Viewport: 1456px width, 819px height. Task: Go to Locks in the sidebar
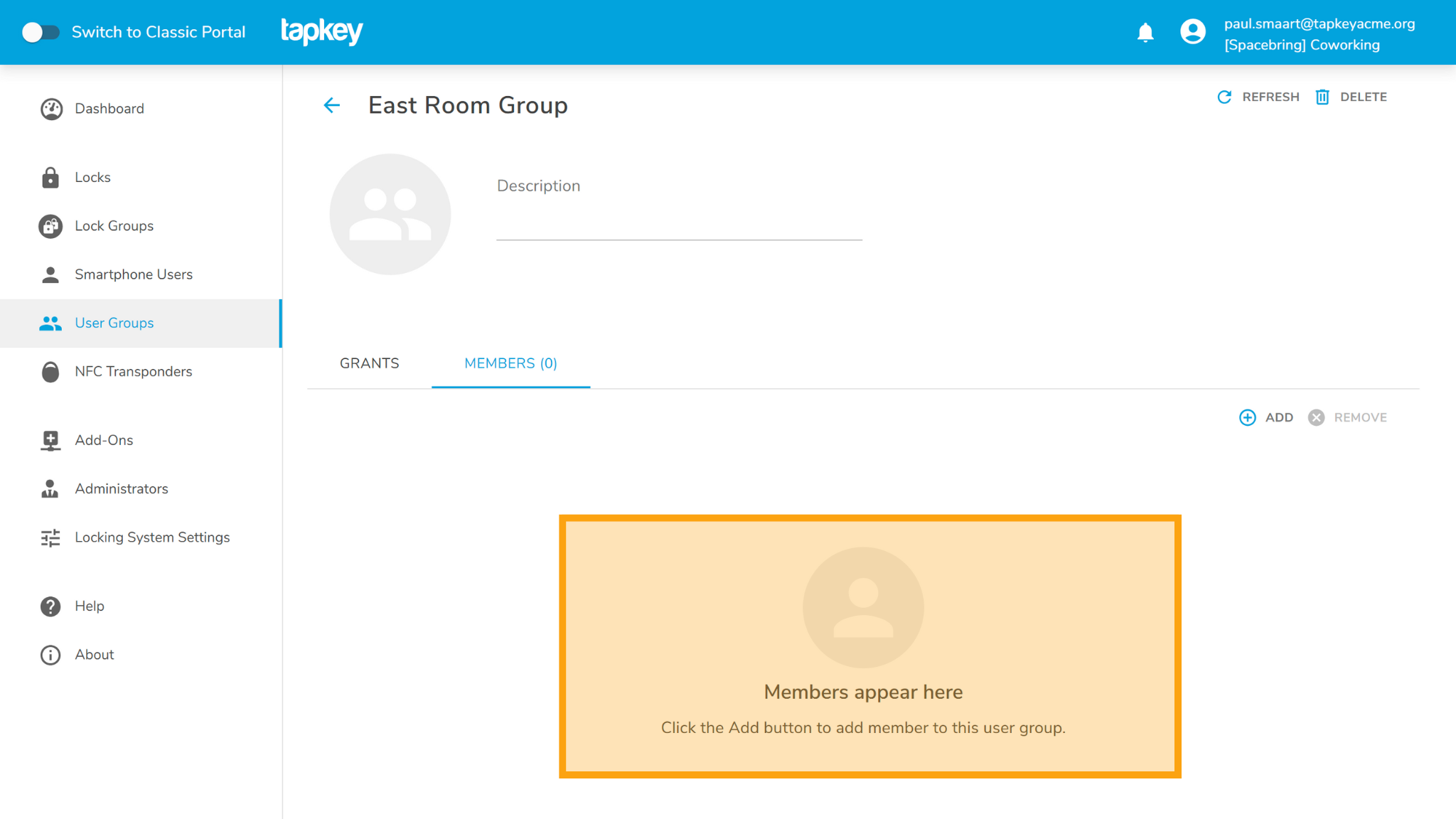[141, 177]
